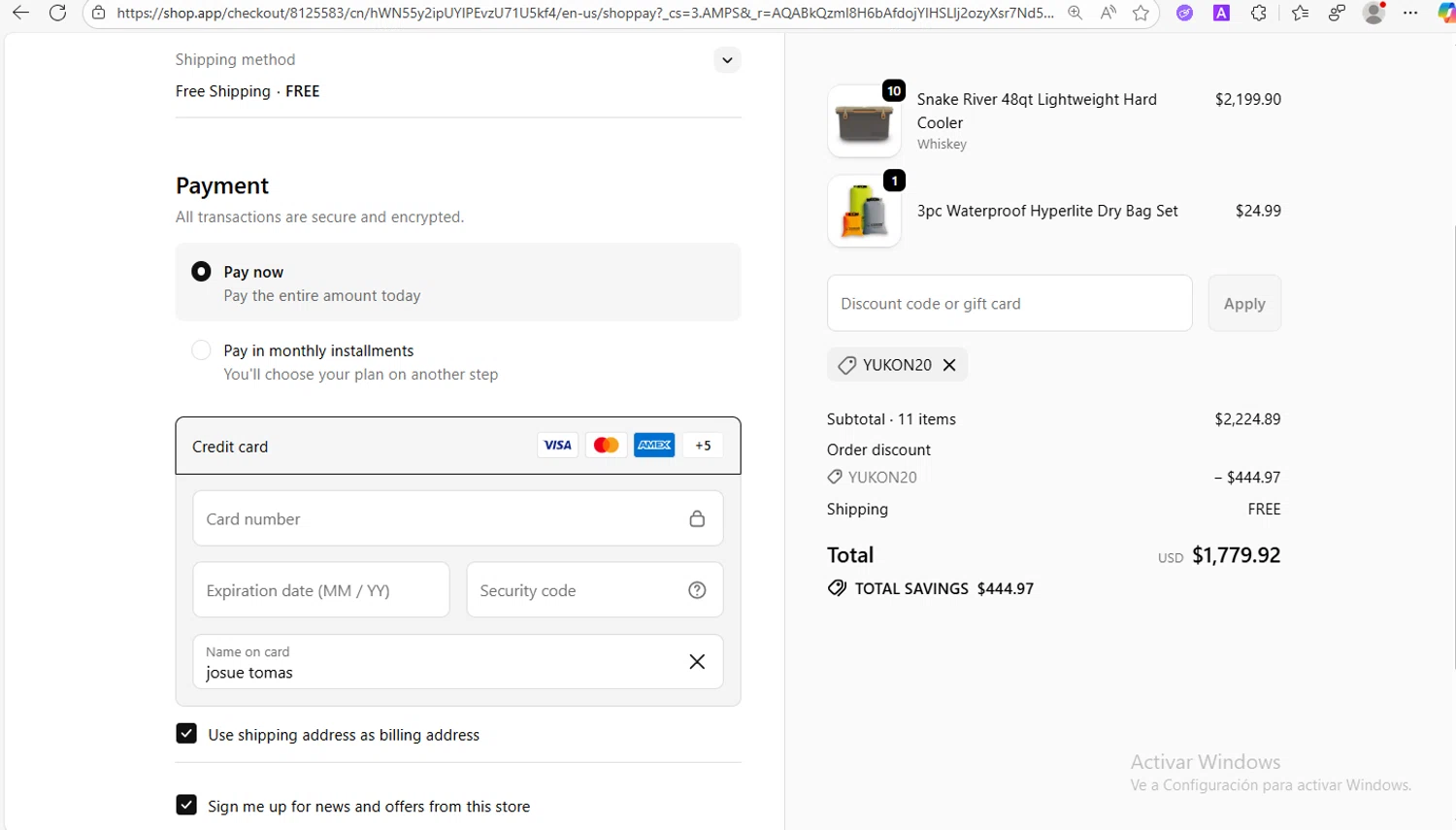
Task: Reload the checkout page
Action: click(57, 13)
